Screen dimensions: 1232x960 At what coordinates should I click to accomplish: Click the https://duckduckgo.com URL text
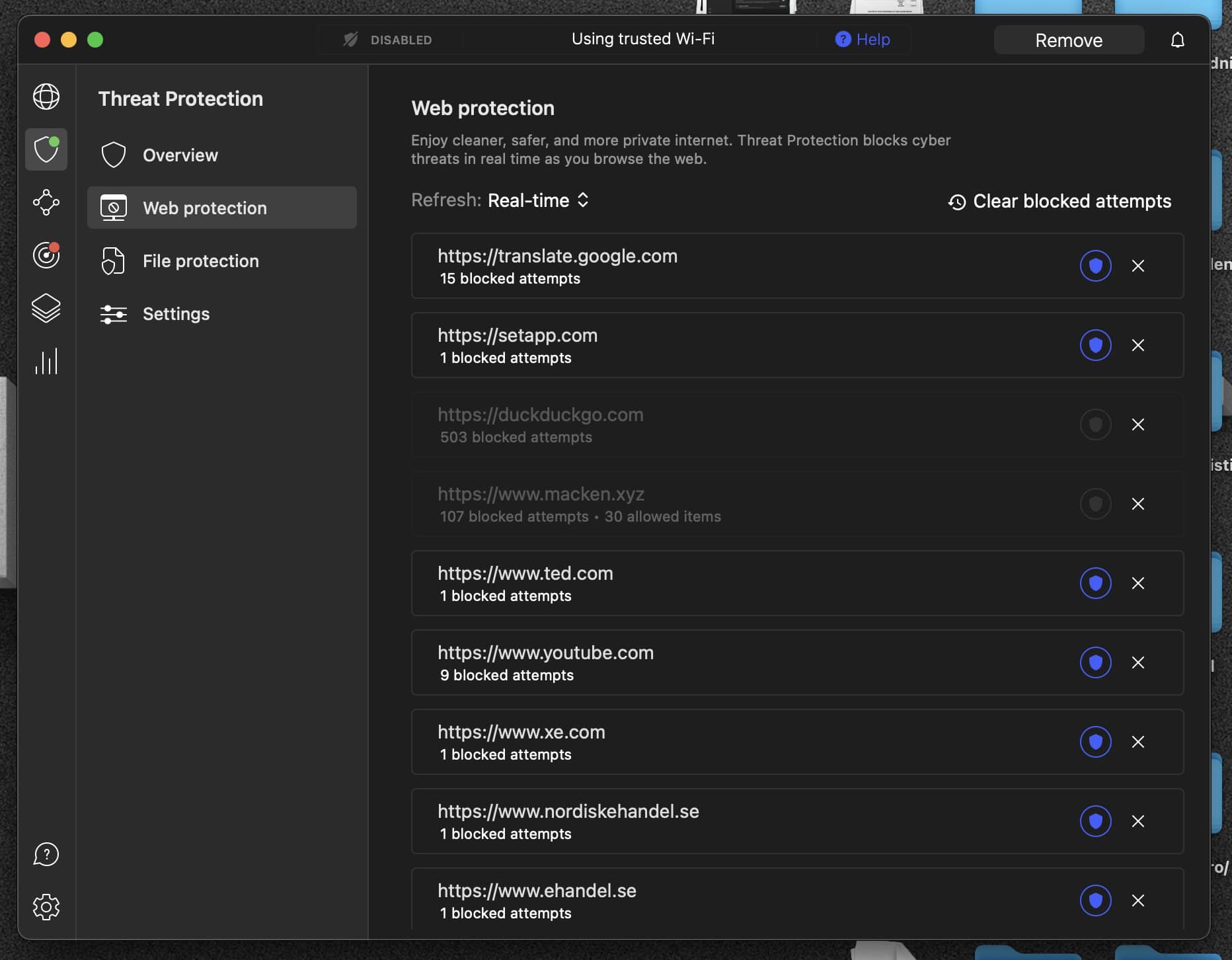tap(541, 415)
